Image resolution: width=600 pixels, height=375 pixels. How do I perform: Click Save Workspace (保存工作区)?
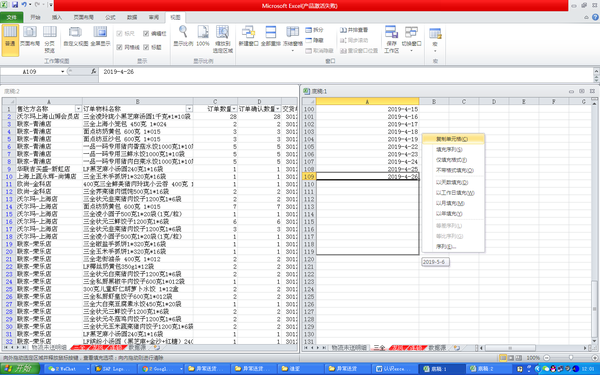point(391,40)
